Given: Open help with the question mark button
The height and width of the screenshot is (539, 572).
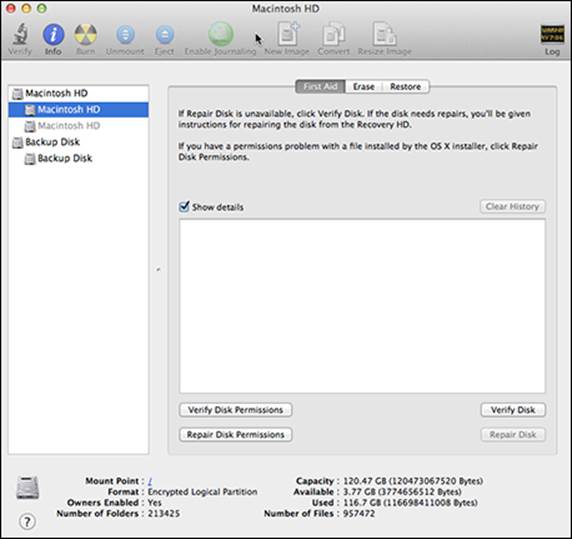Looking at the screenshot, I should (27, 521).
